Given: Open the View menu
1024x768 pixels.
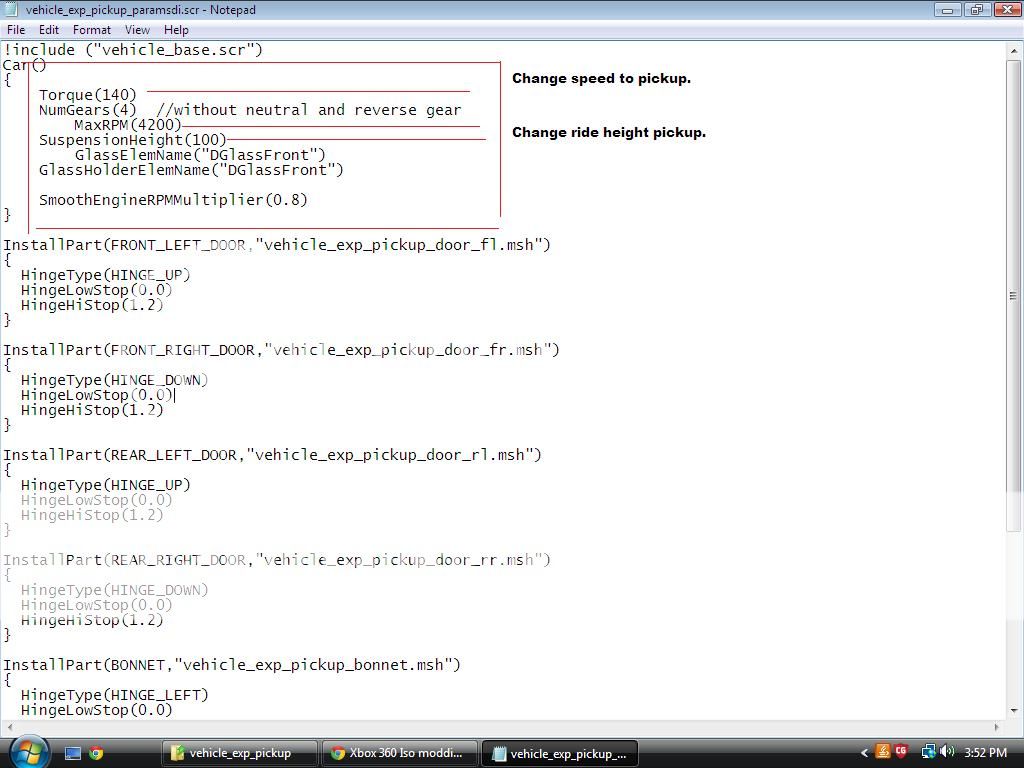Looking at the screenshot, I should coord(137,30).
